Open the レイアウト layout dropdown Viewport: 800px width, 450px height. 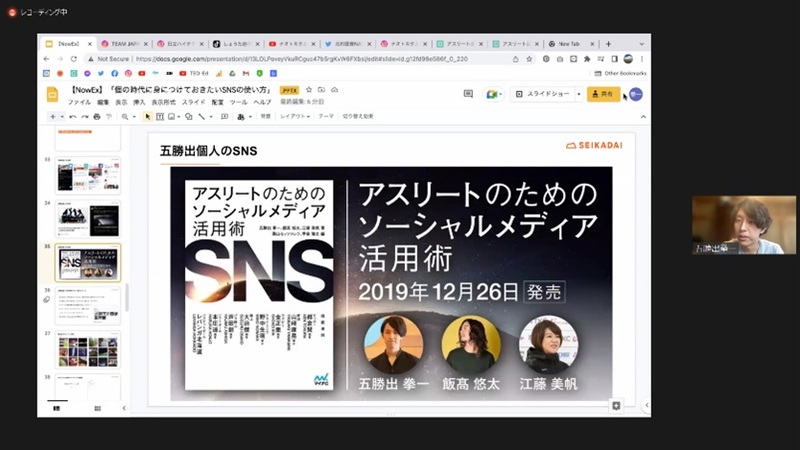pos(295,116)
